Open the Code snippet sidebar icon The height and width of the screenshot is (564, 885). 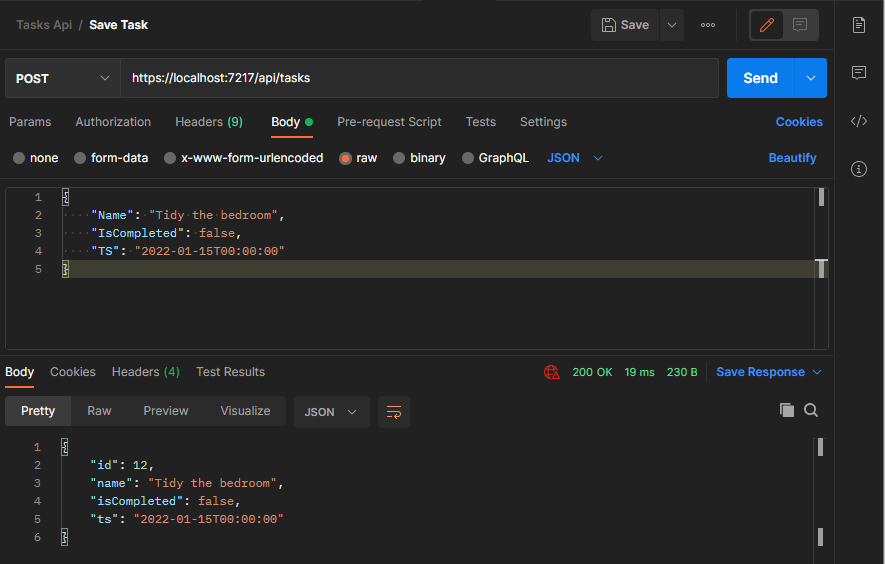pos(858,121)
